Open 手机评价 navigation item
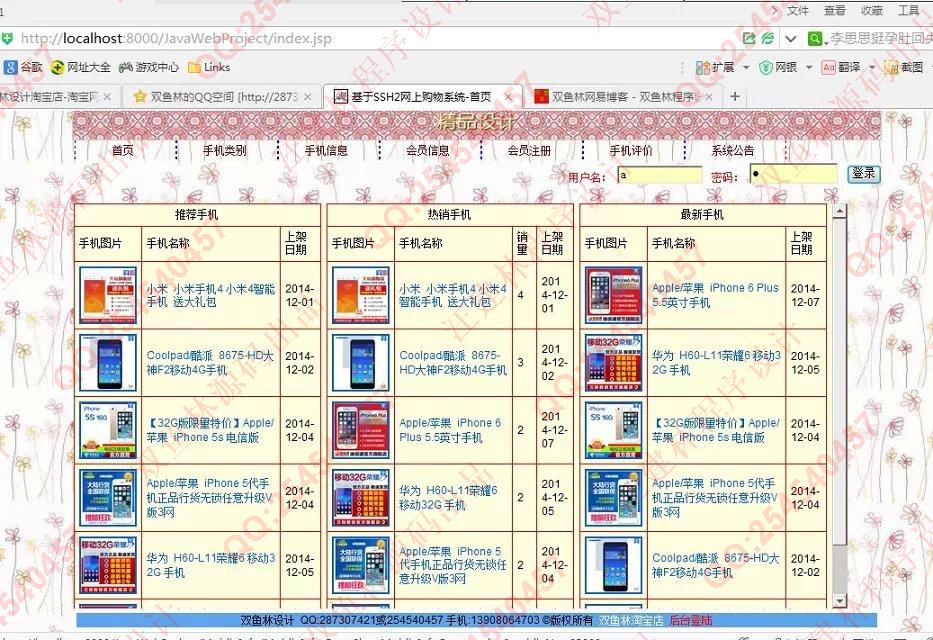Screen dimensions: 933x640 [631, 150]
